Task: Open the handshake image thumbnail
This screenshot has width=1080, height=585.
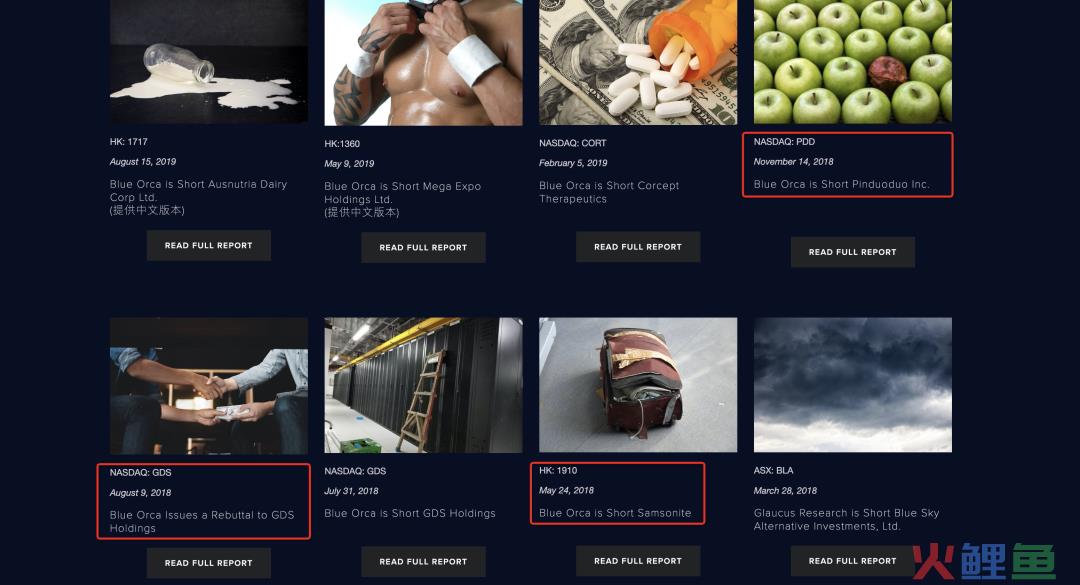Action: point(209,386)
